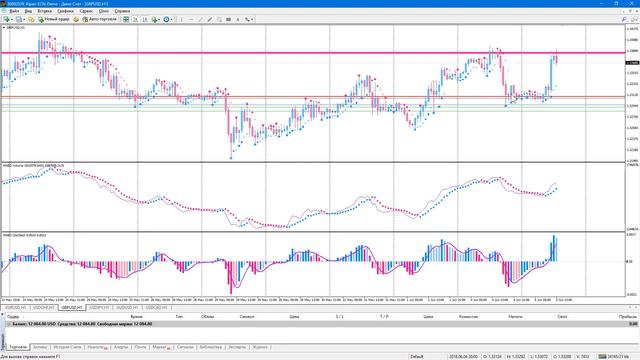
Task: Select the vertical line drawing tool
Action: [x=182, y=19]
